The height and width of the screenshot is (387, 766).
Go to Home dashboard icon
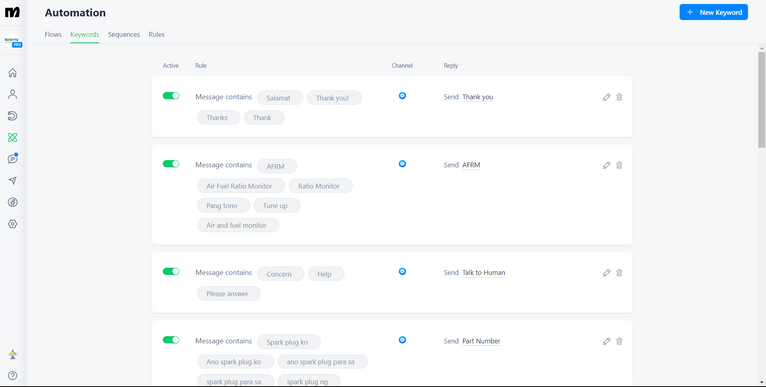pos(13,73)
